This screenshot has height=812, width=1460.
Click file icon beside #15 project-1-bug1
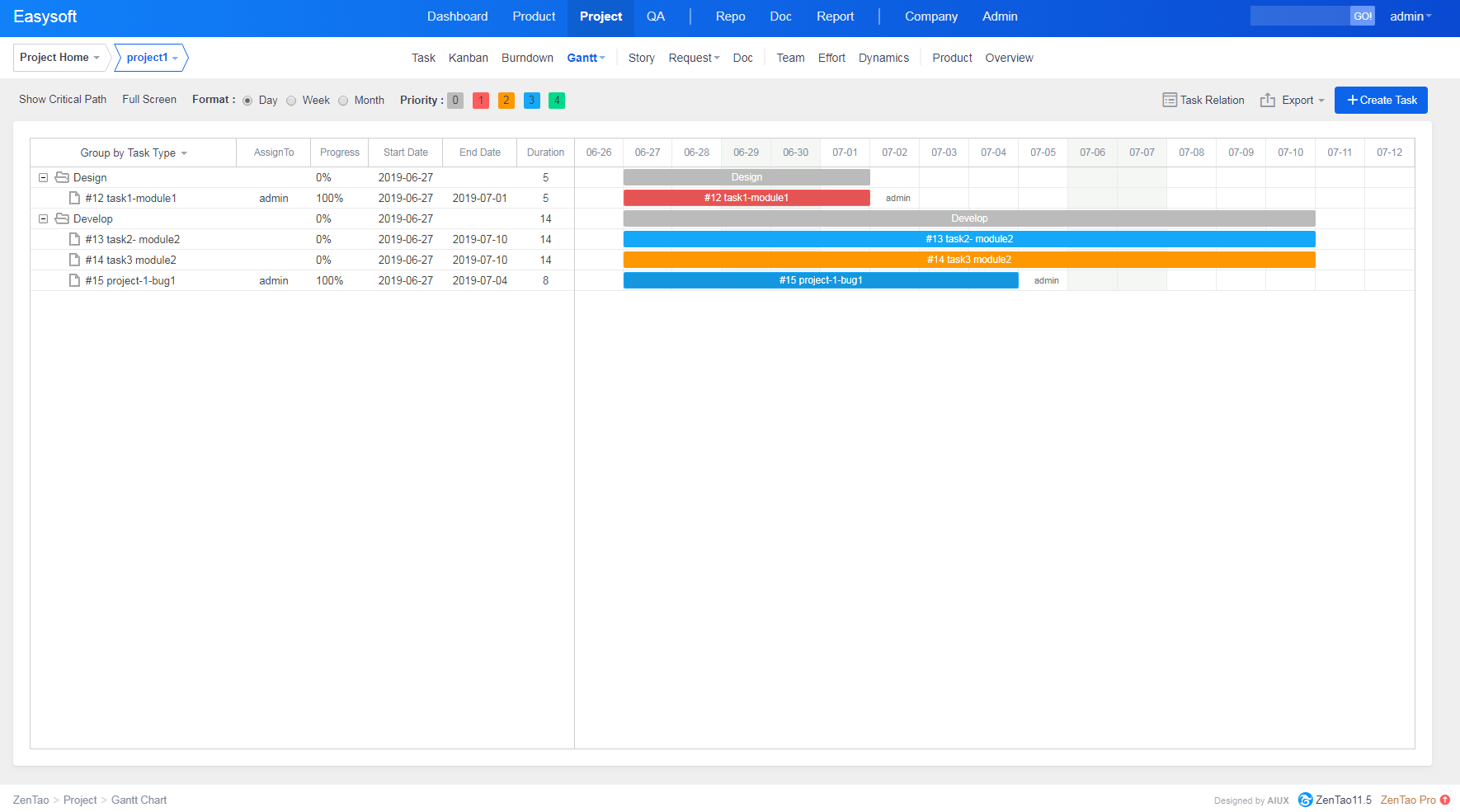tap(74, 280)
